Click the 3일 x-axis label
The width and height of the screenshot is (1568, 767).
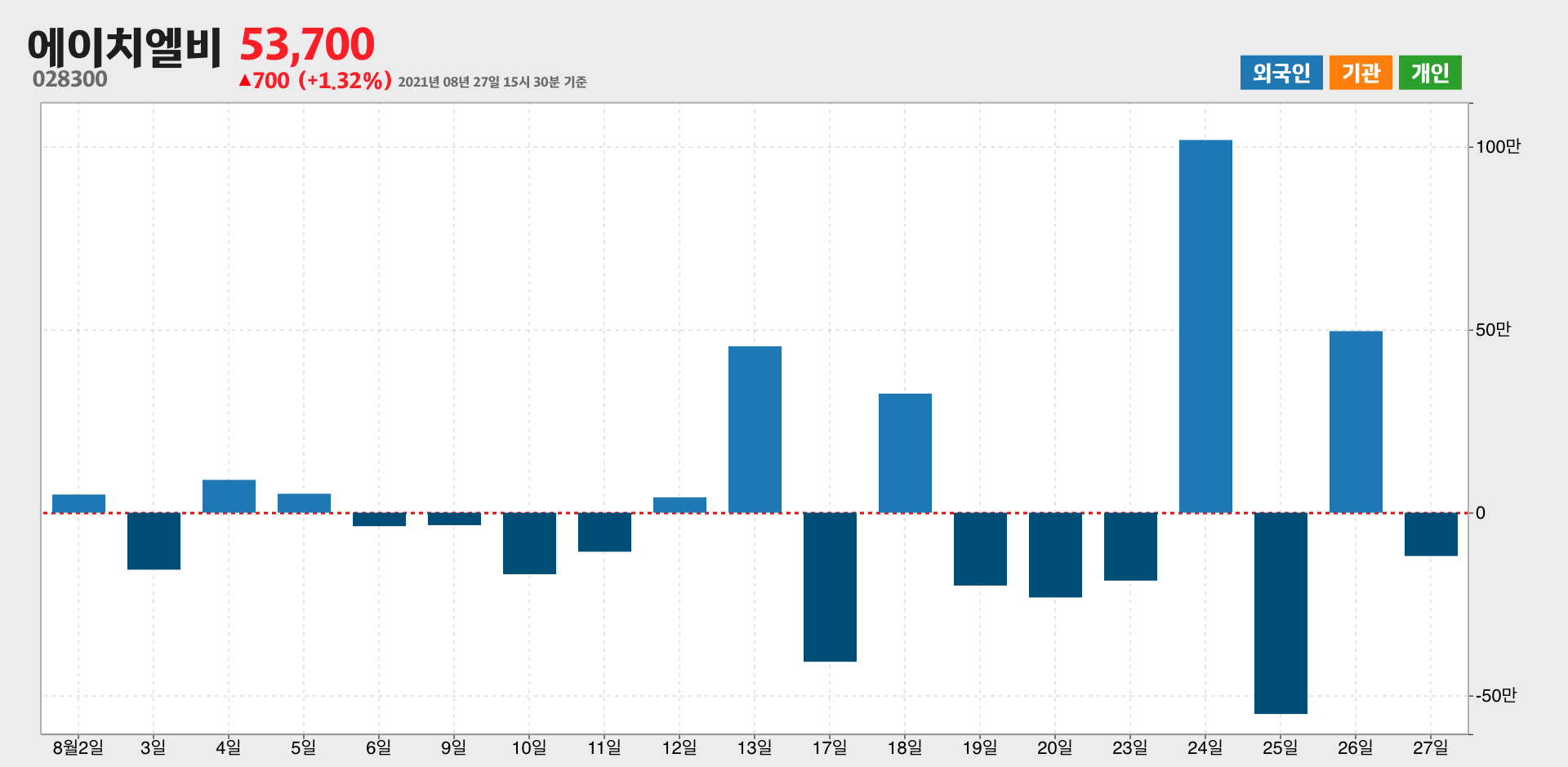[x=154, y=747]
